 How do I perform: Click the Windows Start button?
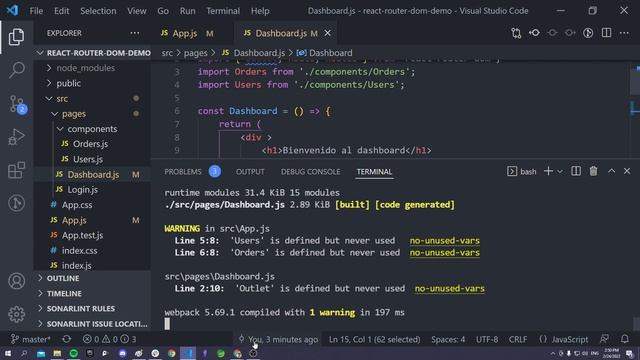7,353
